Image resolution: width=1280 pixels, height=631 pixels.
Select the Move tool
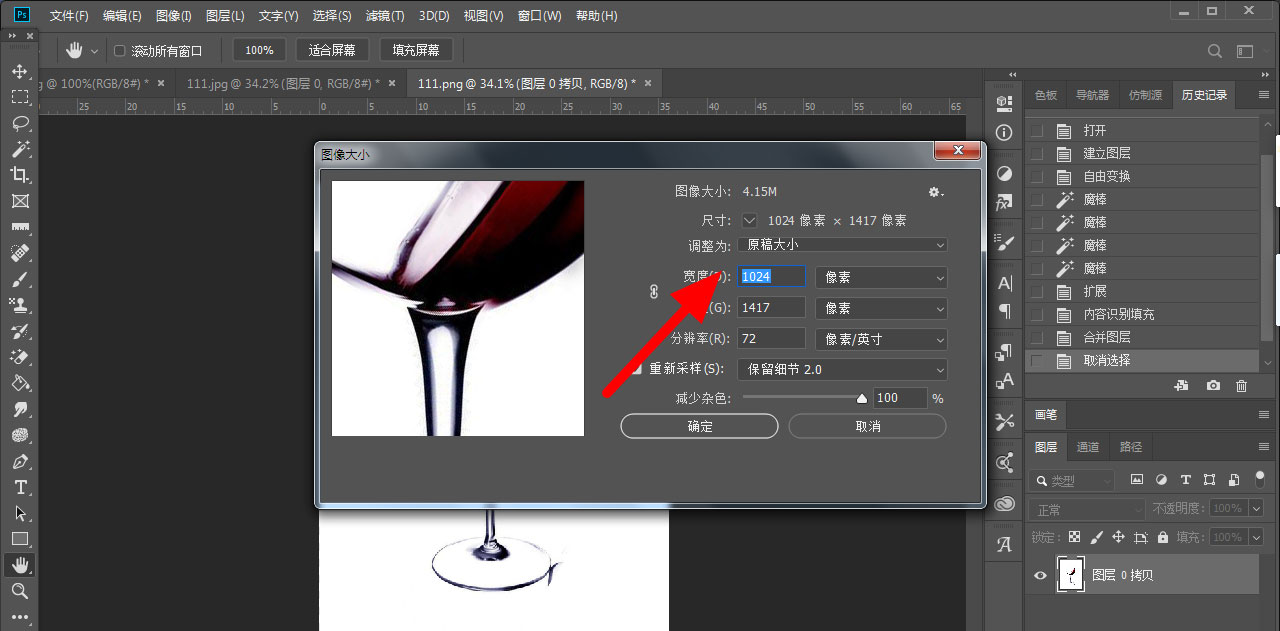click(x=20, y=72)
